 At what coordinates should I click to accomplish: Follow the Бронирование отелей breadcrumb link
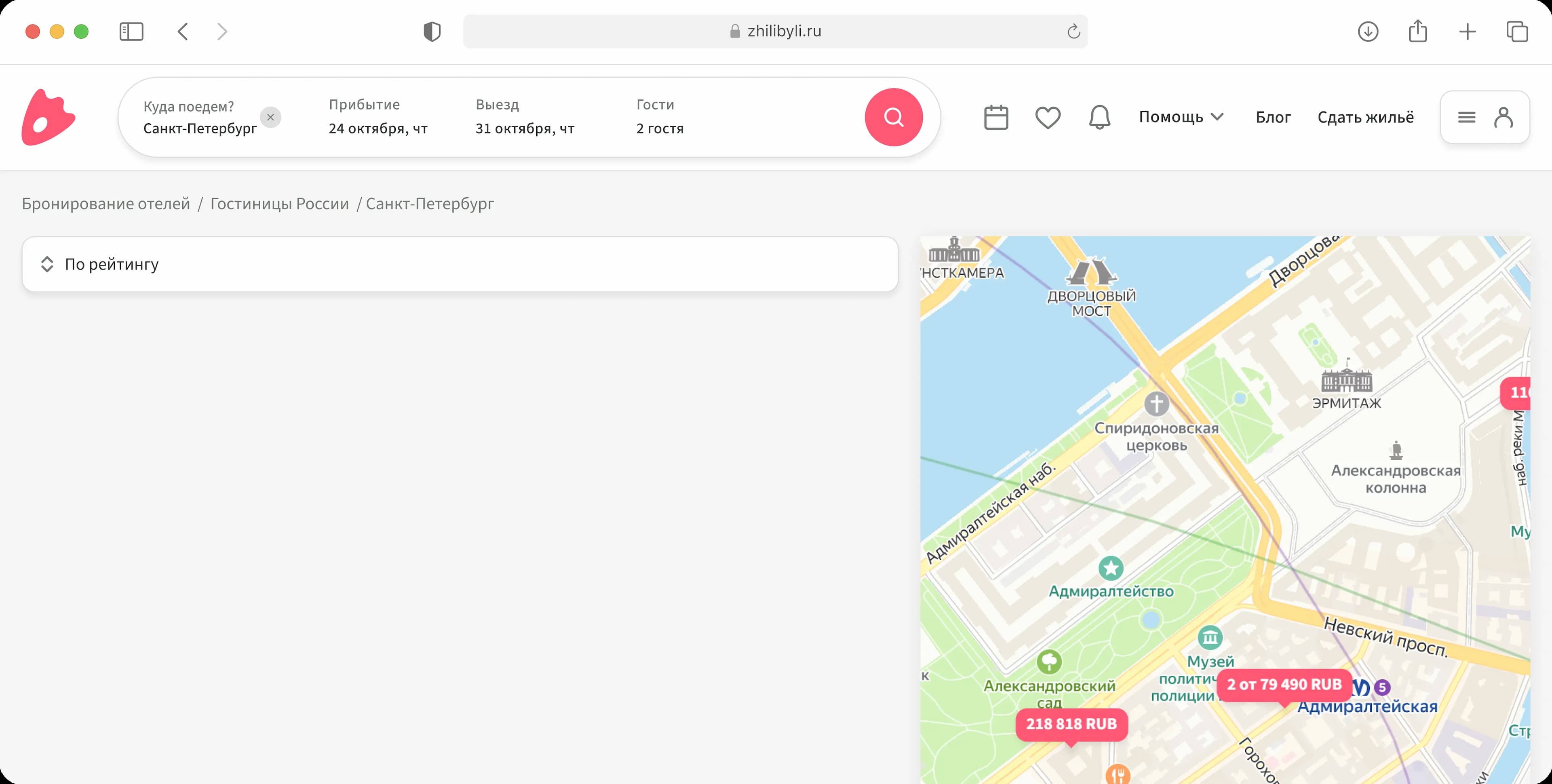pos(106,204)
